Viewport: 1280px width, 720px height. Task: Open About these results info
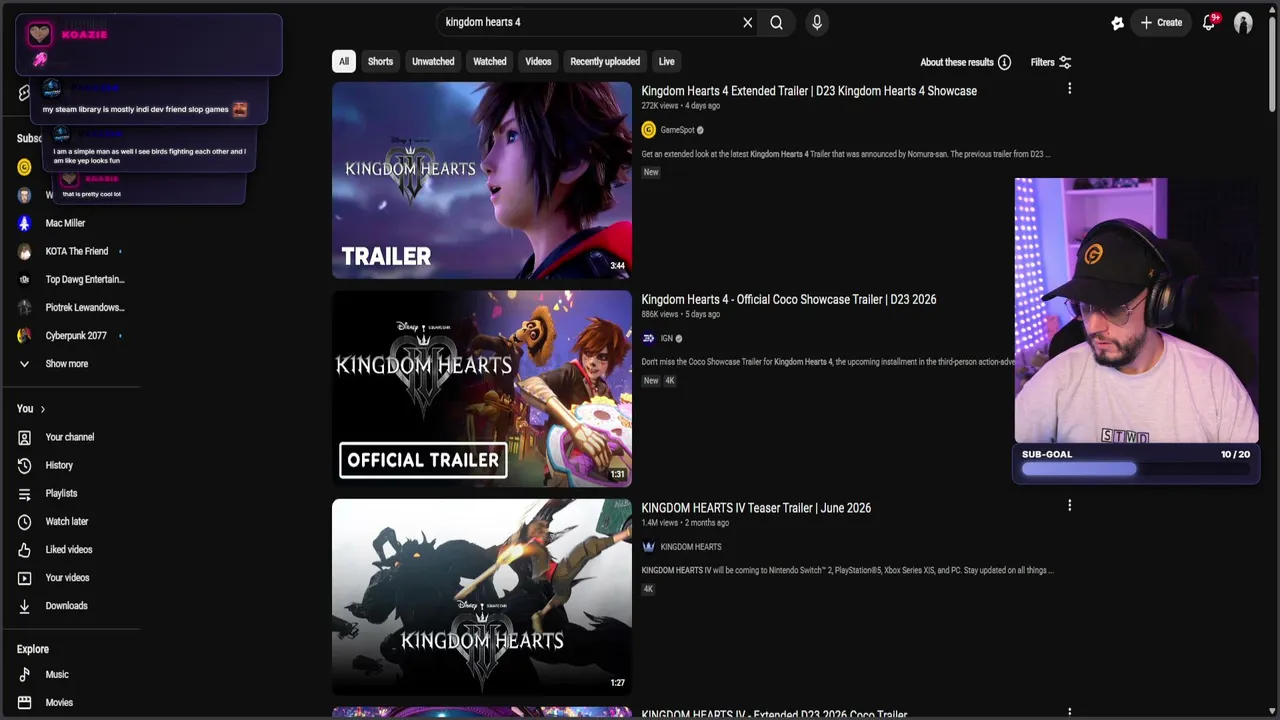966,62
